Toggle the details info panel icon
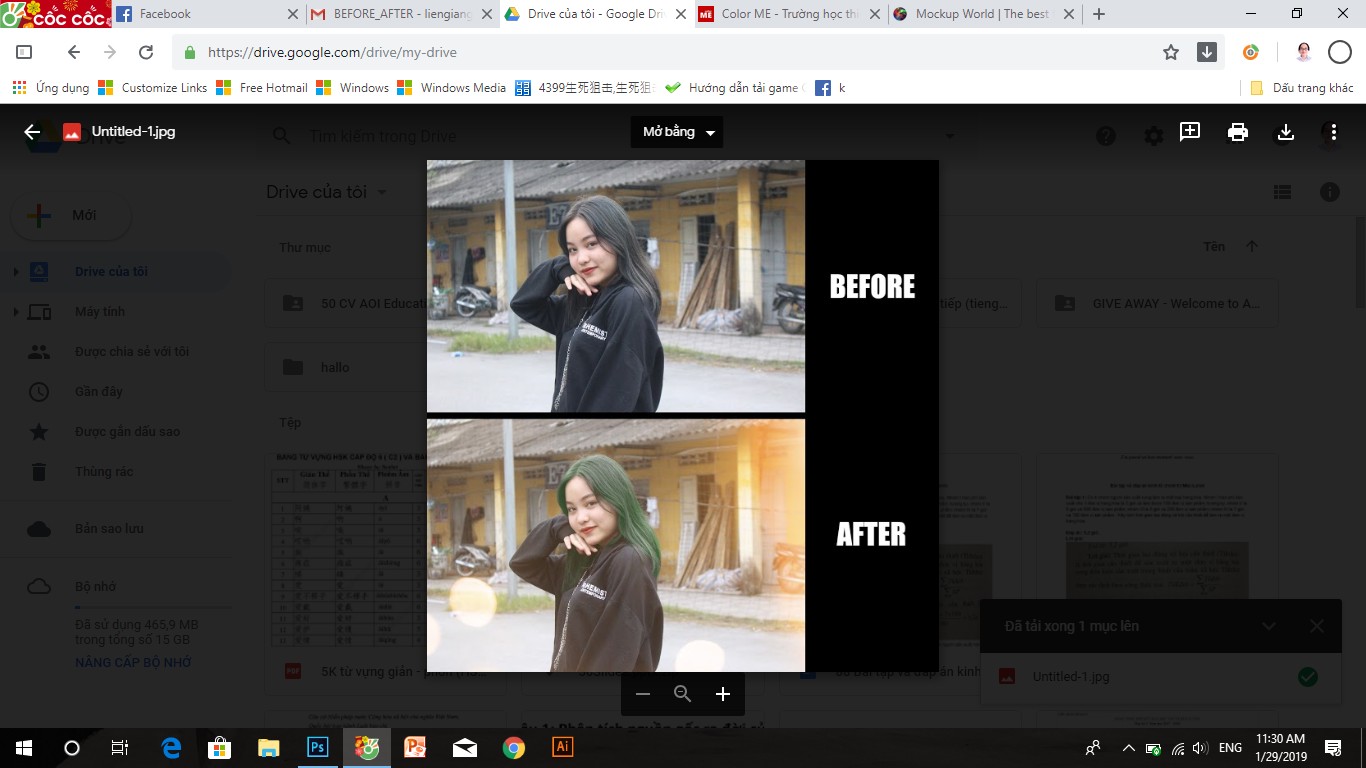 (1330, 192)
